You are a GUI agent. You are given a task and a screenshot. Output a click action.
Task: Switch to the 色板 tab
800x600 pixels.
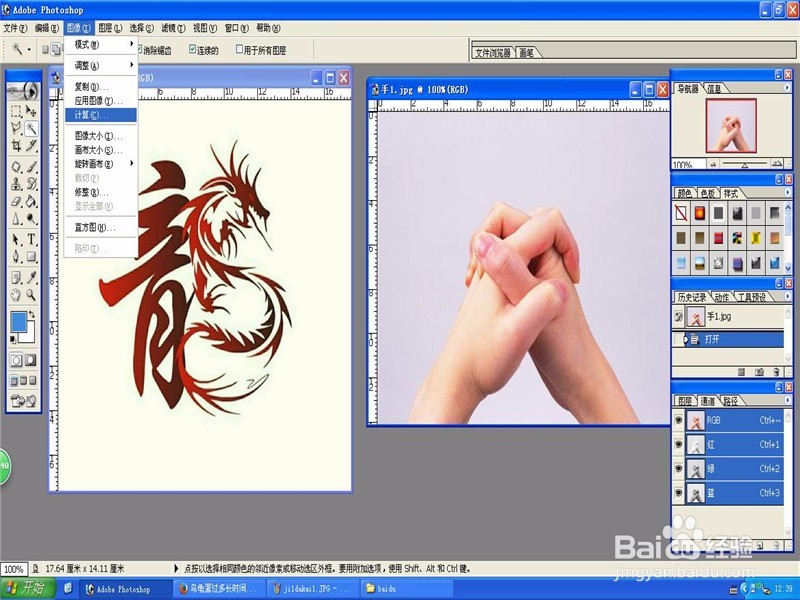708,193
